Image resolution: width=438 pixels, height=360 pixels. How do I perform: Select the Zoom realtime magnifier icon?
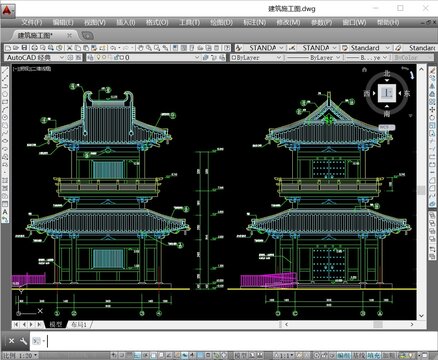coord(149,48)
